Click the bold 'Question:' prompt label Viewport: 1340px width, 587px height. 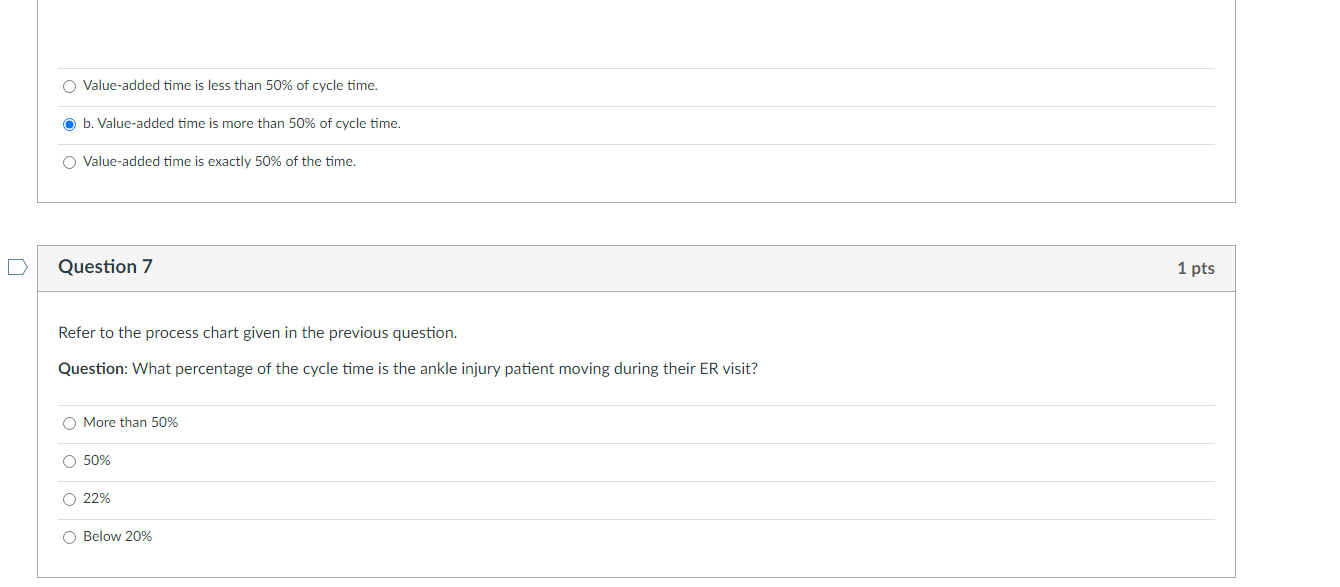(x=92, y=369)
